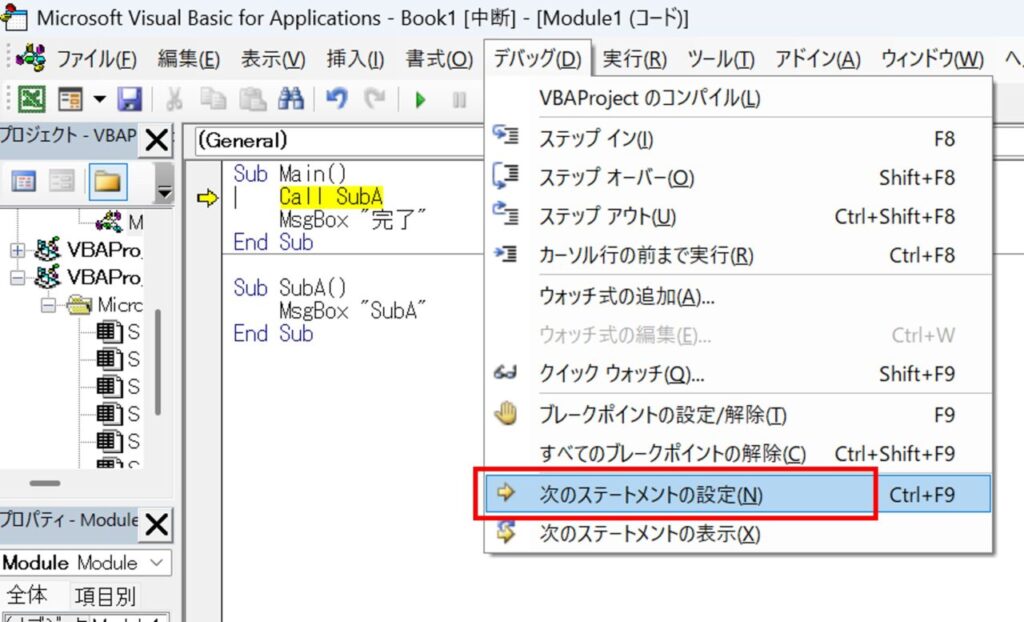
Task: Choose クイック ウォッチ(Q)... menu entry
Action: tap(738, 374)
